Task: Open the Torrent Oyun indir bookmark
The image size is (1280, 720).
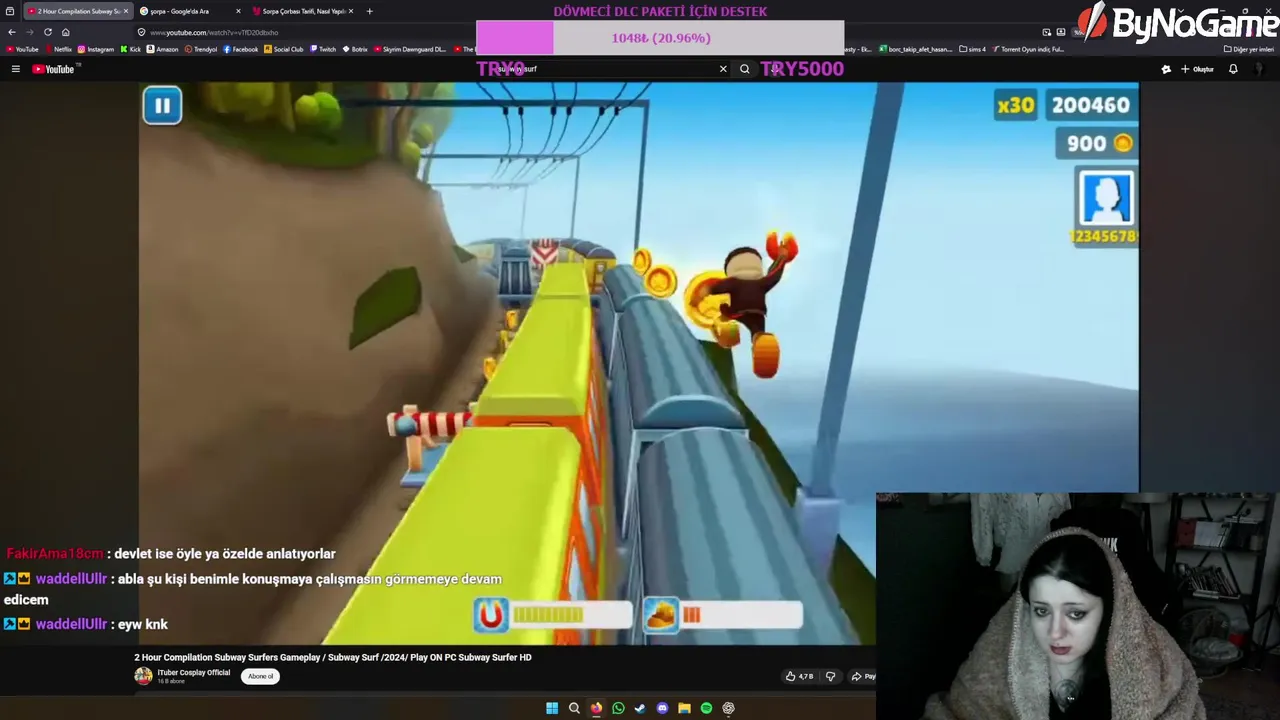Action: click(x=1029, y=49)
